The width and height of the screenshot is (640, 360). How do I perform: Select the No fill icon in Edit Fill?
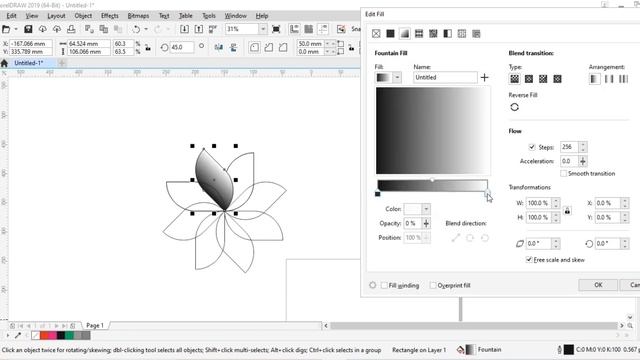tap(376, 33)
